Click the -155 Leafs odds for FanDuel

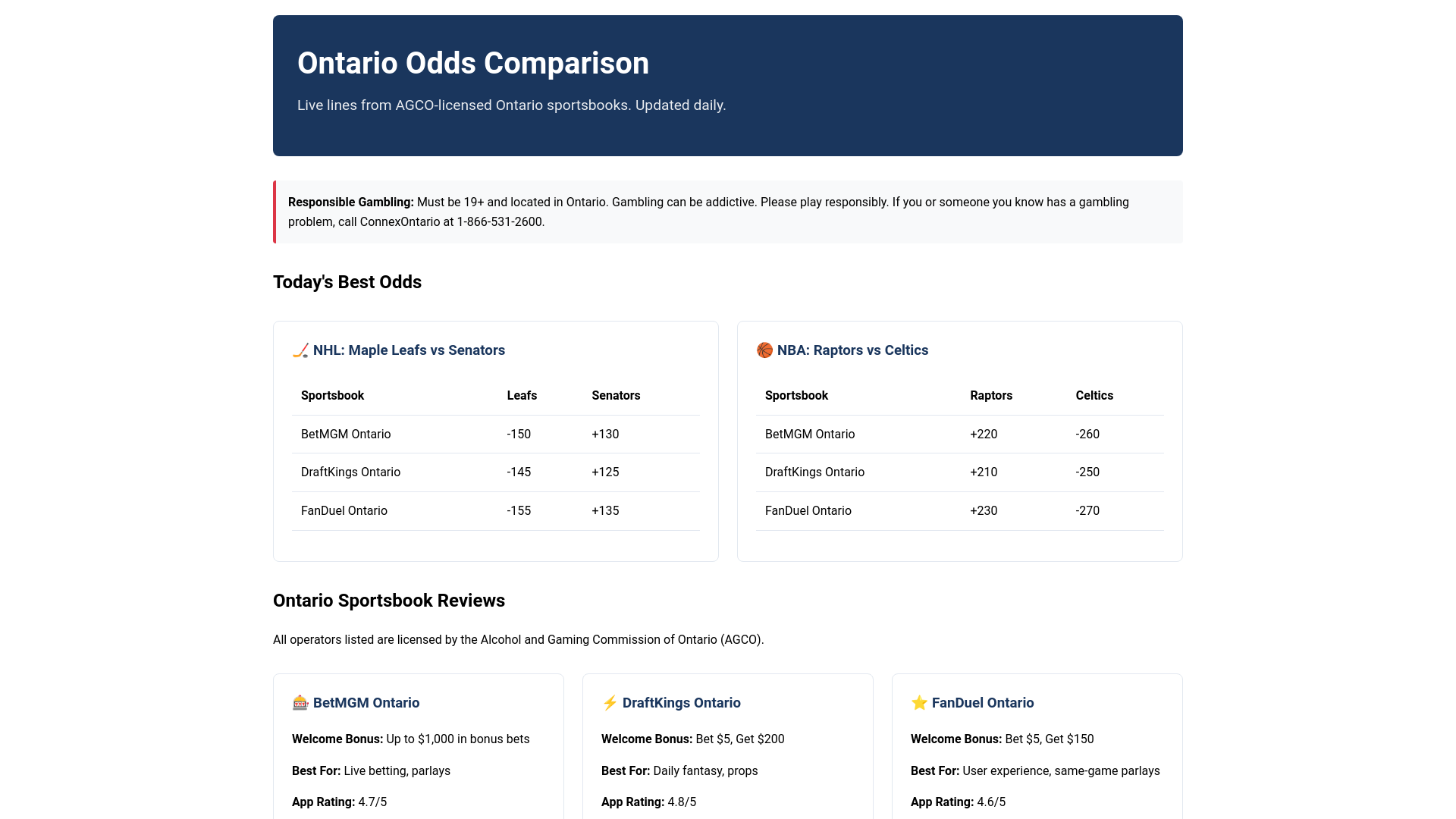tap(519, 511)
